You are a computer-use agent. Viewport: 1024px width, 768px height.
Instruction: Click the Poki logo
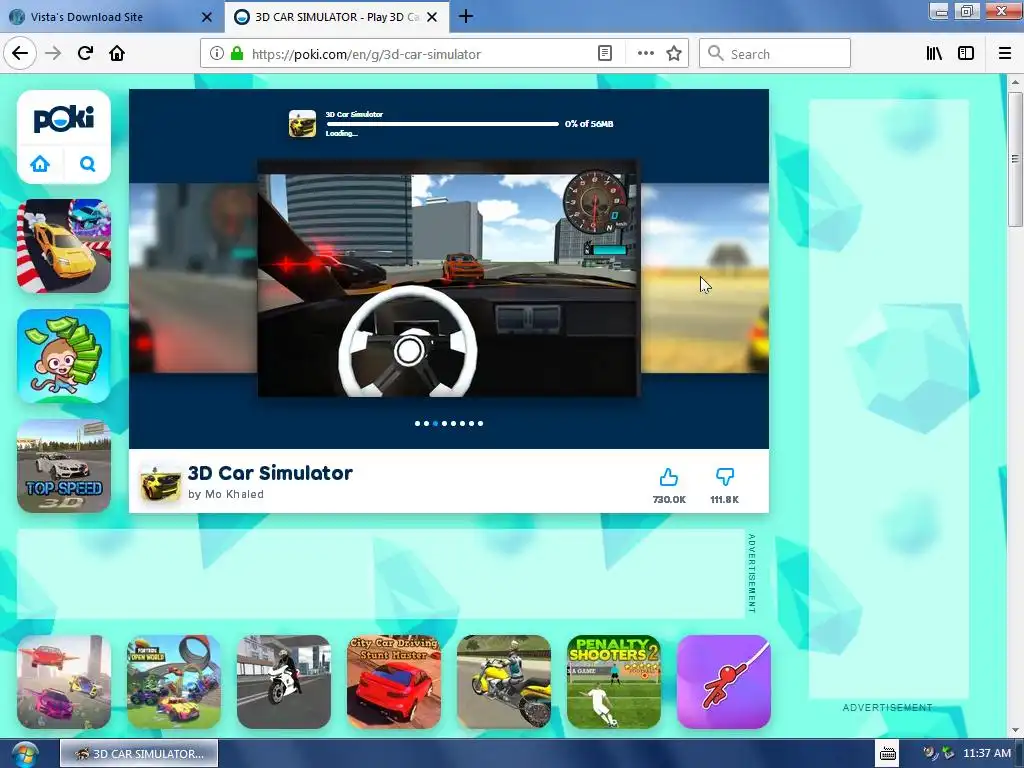pos(63,119)
